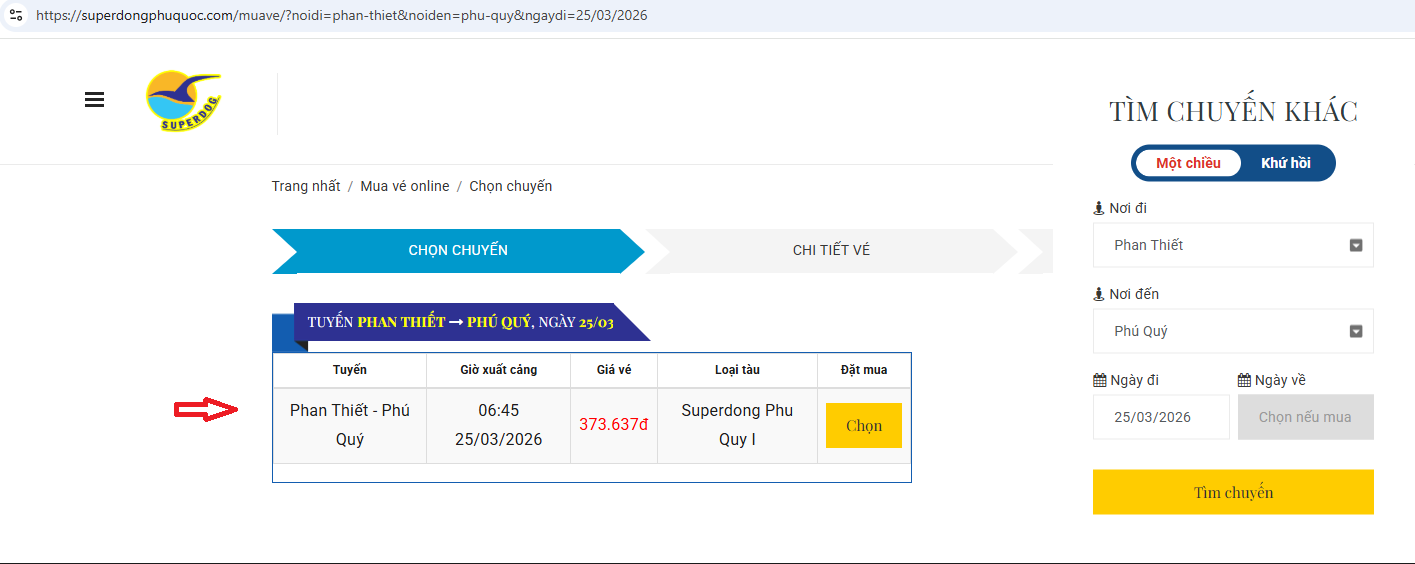Click the Ngày về return date field
The image size is (1415, 564).
pyautogui.click(x=1304, y=417)
